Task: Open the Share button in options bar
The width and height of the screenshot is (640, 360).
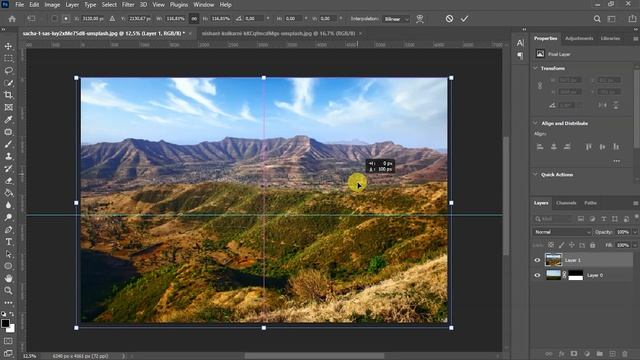Action: (632, 19)
